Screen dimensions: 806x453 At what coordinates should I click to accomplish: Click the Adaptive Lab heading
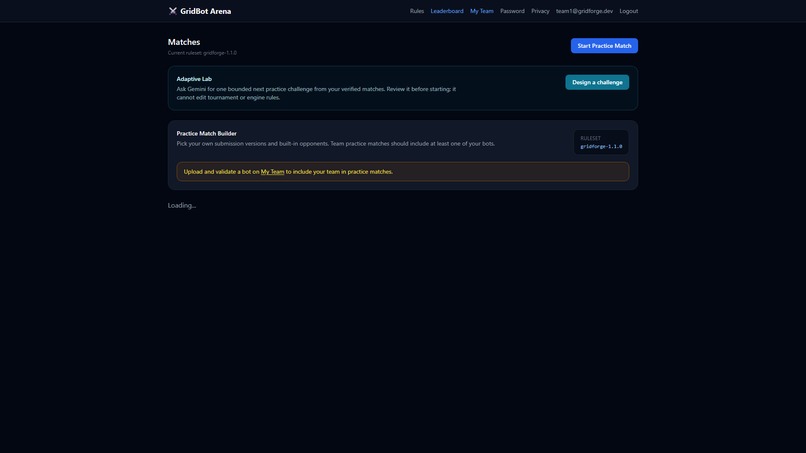pos(194,79)
